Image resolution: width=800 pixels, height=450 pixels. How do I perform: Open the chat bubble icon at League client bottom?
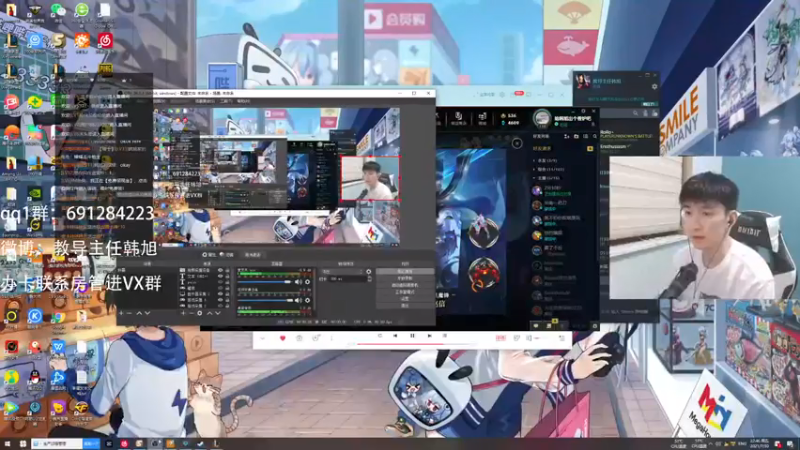point(536,326)
